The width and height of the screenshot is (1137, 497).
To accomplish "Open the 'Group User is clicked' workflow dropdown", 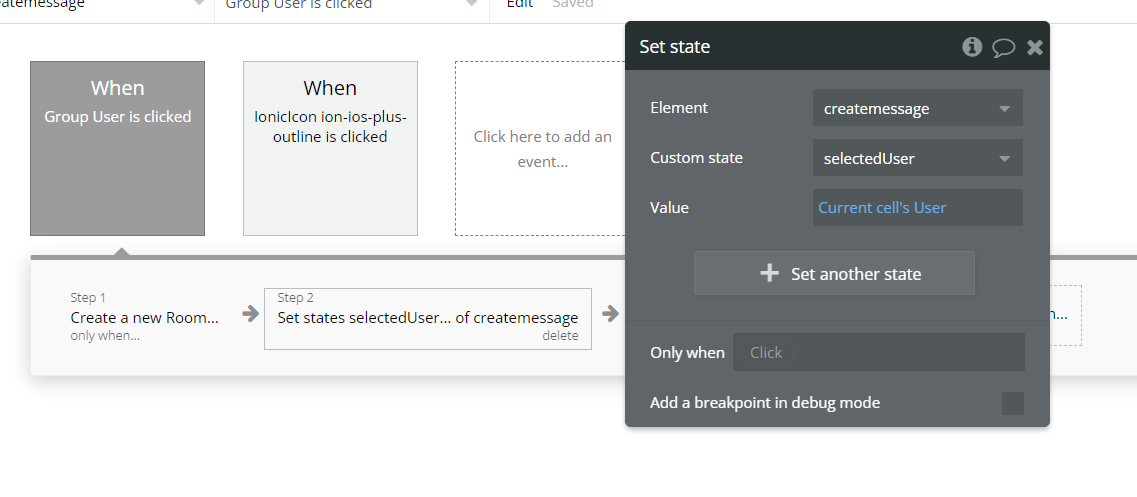I will (350, 5).
